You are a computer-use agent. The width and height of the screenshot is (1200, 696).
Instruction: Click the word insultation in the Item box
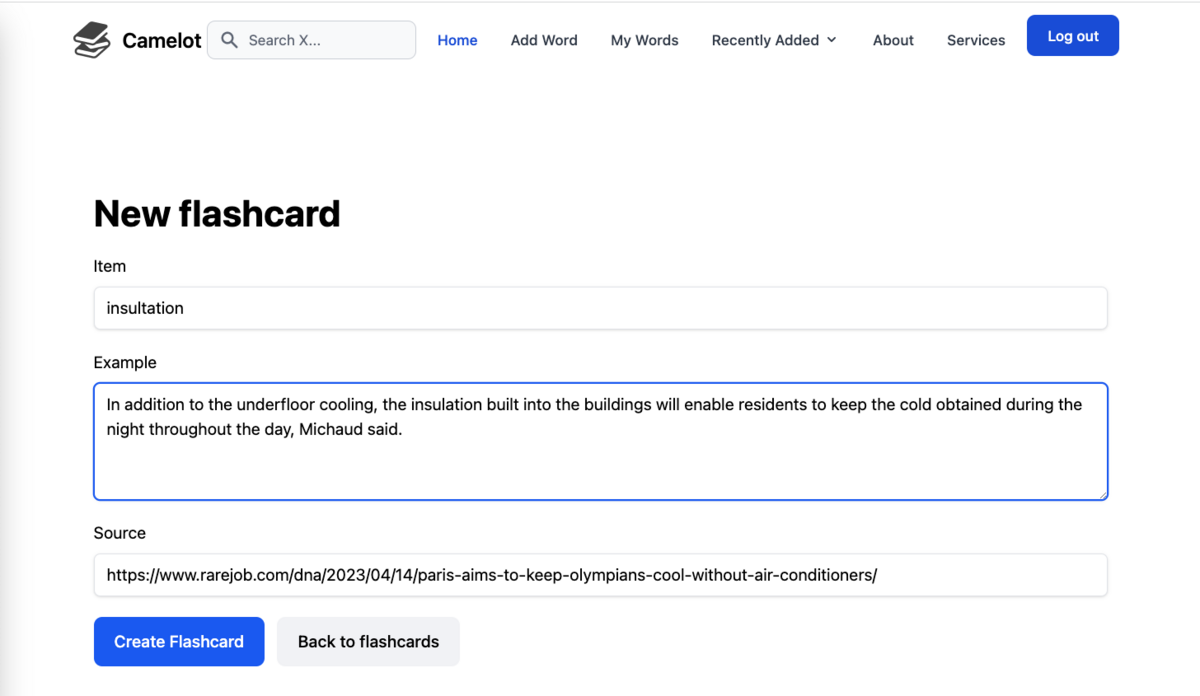pyautogui.click(x=144, y=308)
